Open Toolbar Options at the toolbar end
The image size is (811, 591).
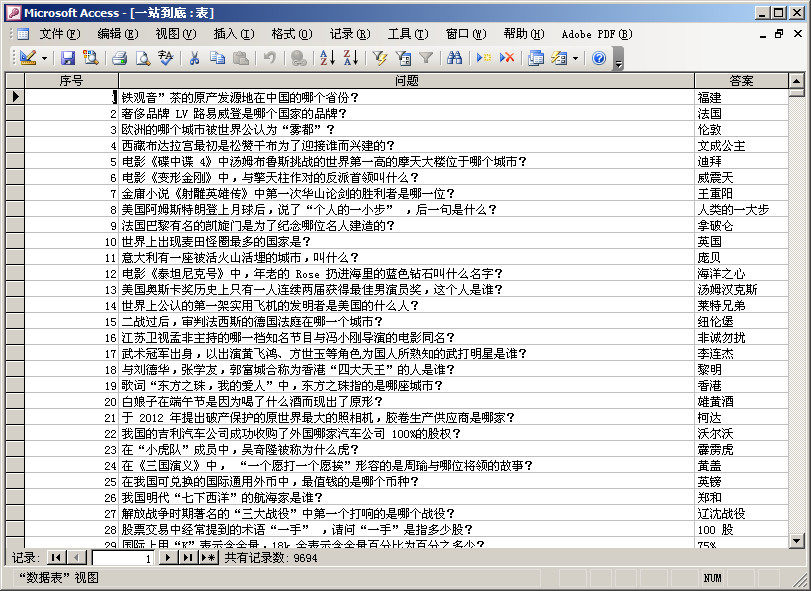(618, 58)
